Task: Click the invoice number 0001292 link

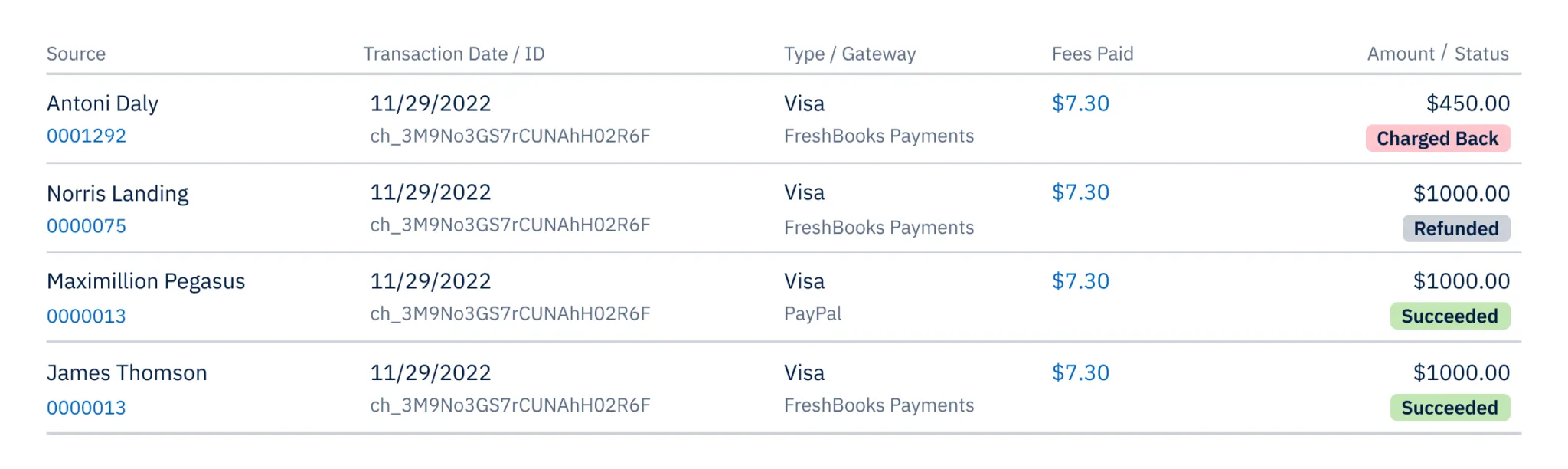Action: 86,136
